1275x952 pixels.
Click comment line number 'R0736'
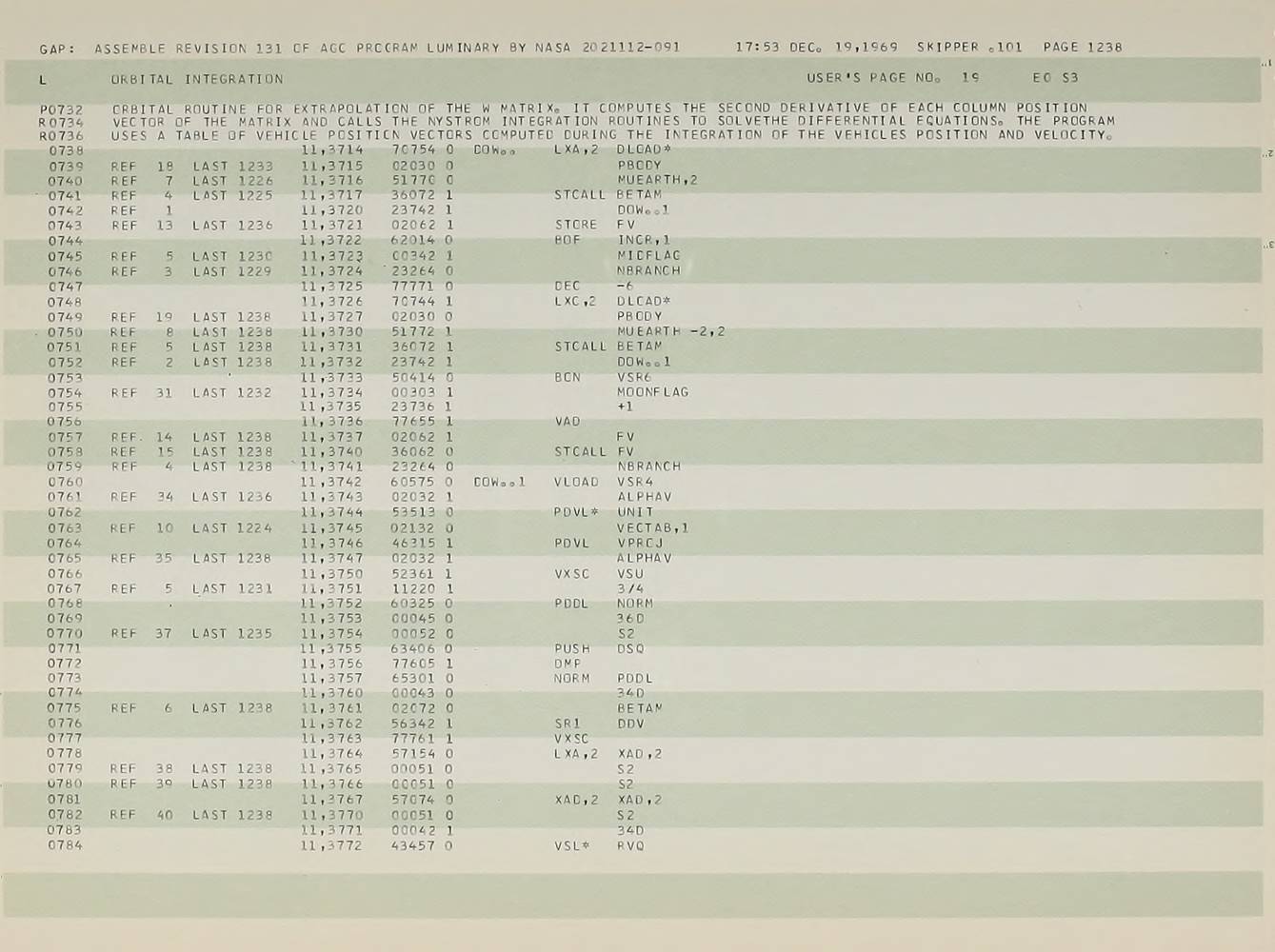pyautogui.click(x=61, y=135)
